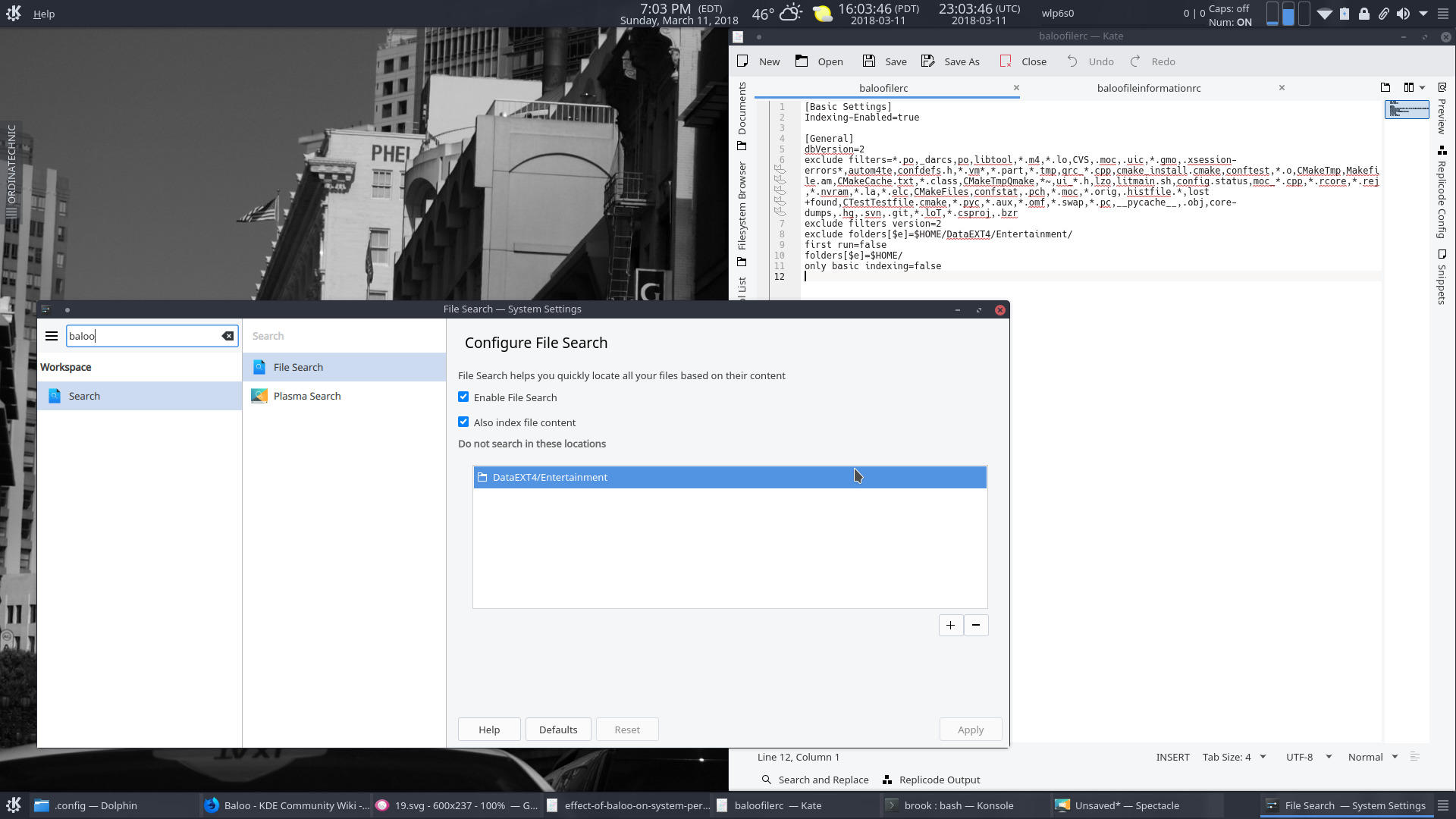
Task: Click the Help button in File Search
Action: [489, 730]
